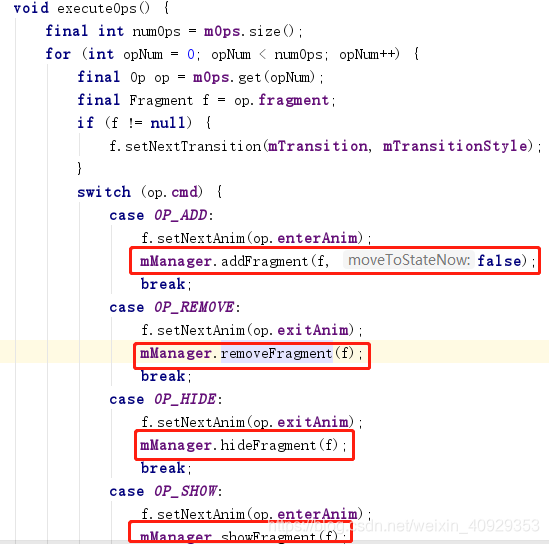
Task: Click the mTransition argument
Action: point(318,146)
